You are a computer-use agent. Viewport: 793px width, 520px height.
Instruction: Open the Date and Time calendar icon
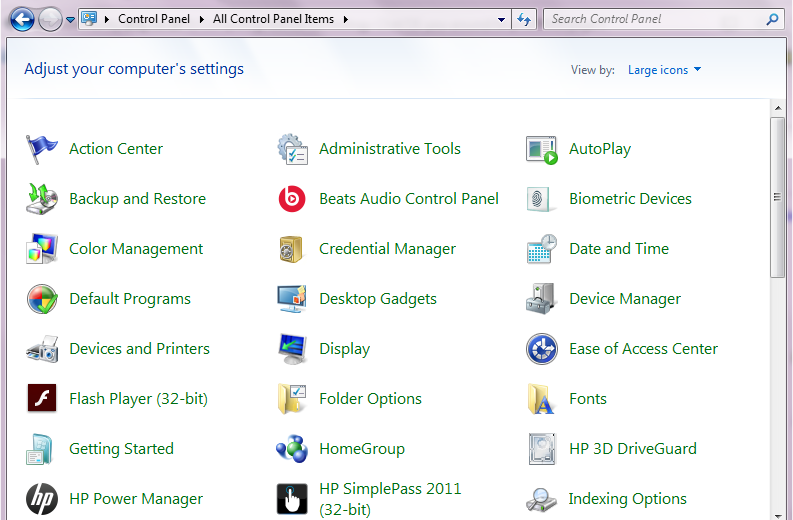point(542,249)
